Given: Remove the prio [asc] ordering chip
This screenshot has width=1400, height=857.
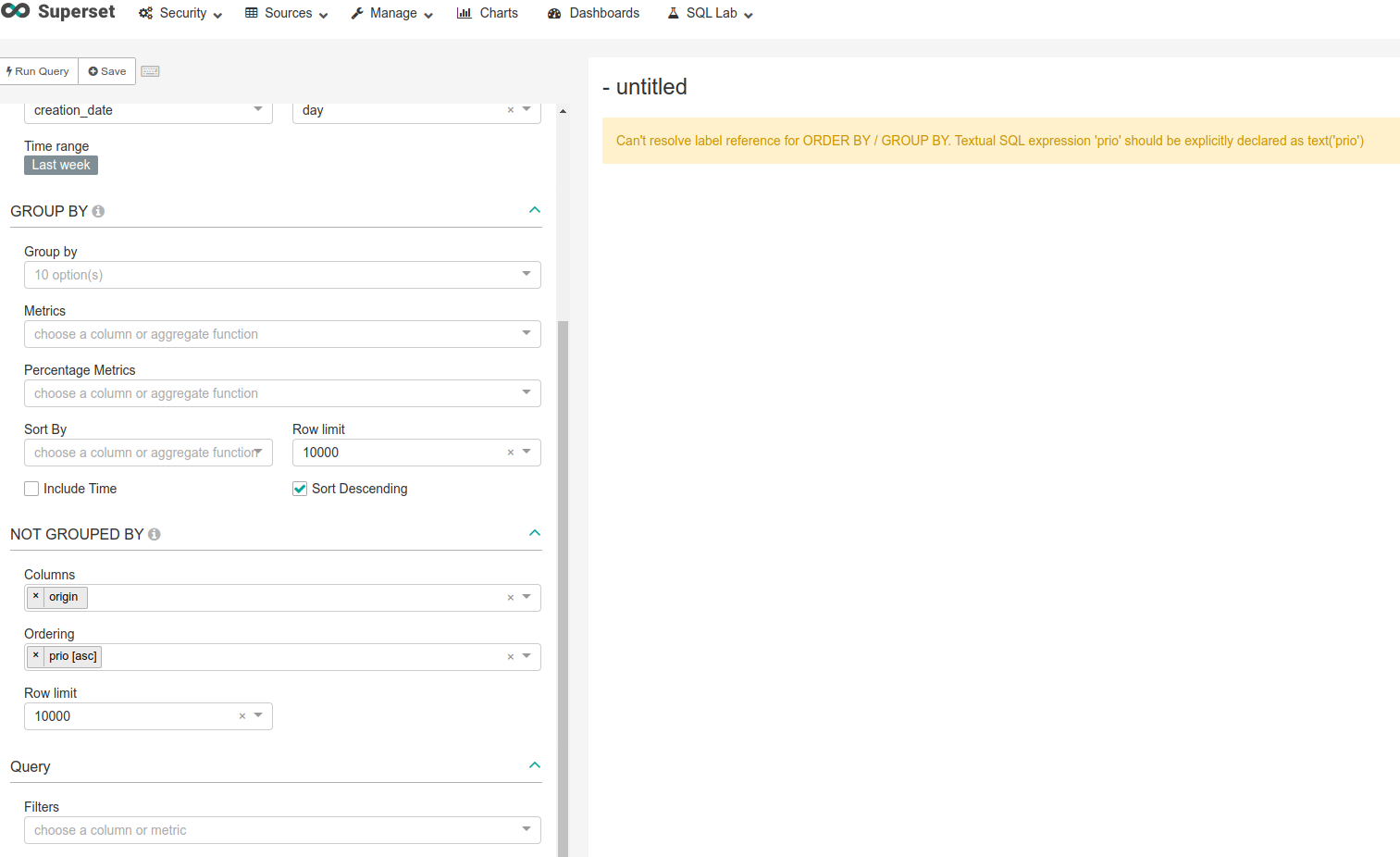Looking at the screenshot, I should [36, 656].
